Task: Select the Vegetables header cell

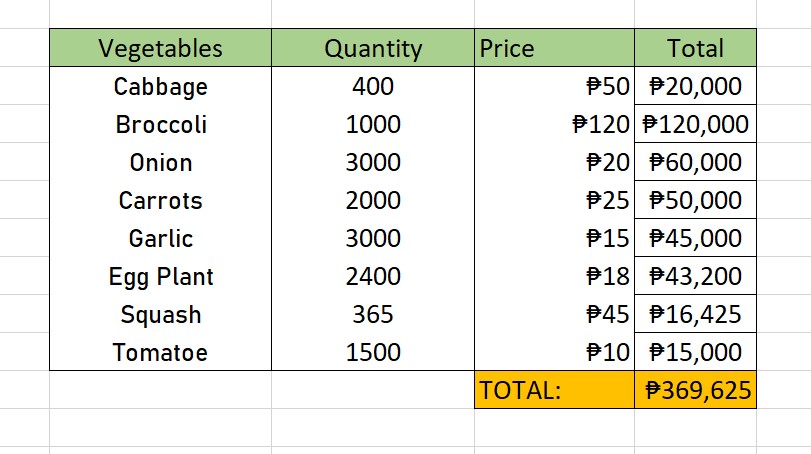Action: [x=160, y=48]
